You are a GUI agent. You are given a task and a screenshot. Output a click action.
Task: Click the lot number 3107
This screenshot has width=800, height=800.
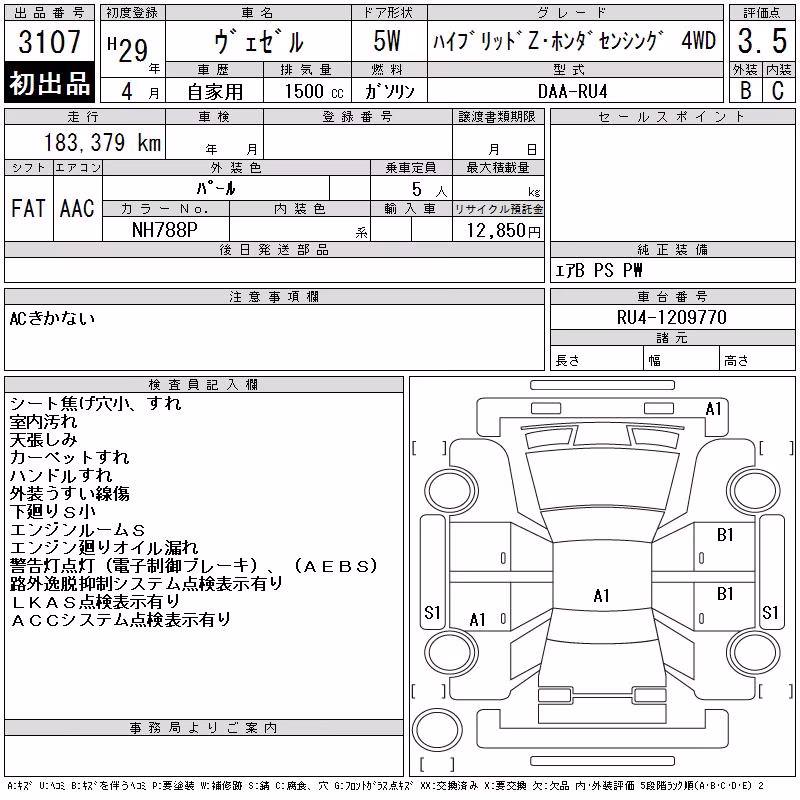[49, 41]
